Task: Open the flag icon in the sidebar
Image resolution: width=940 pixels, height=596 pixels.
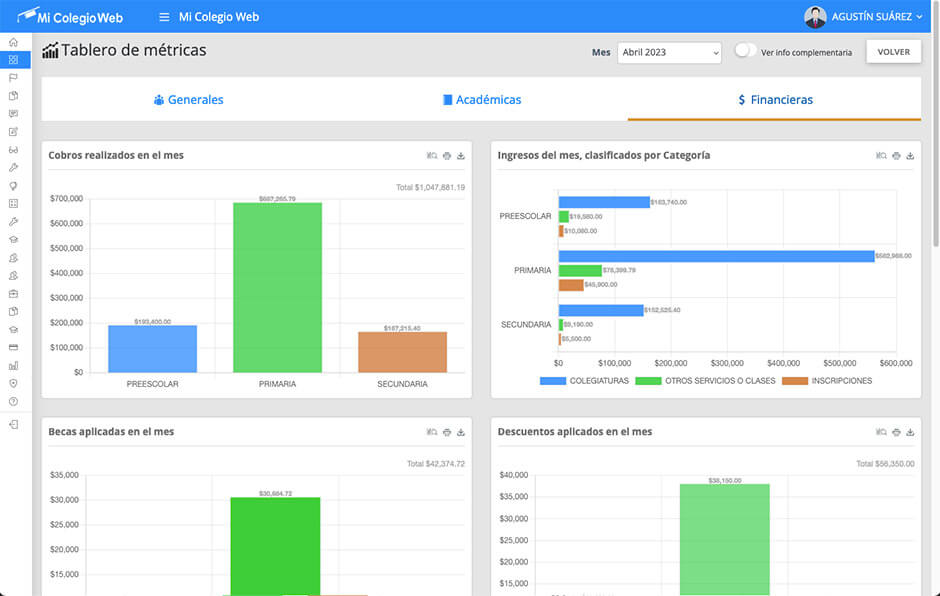Action: [x=13, y=78]
